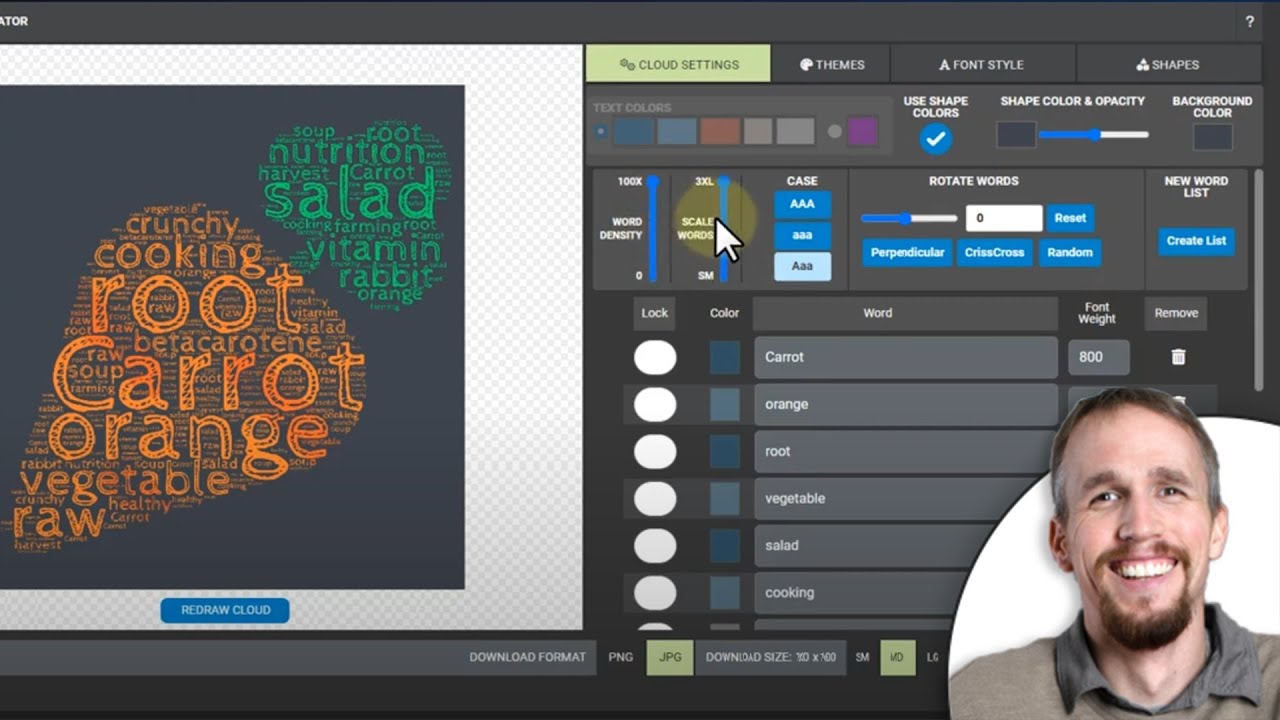The width and height of the screenshot is (1280, 720).
Task: Click the Create List button
Action: [x=1196, y=241]
